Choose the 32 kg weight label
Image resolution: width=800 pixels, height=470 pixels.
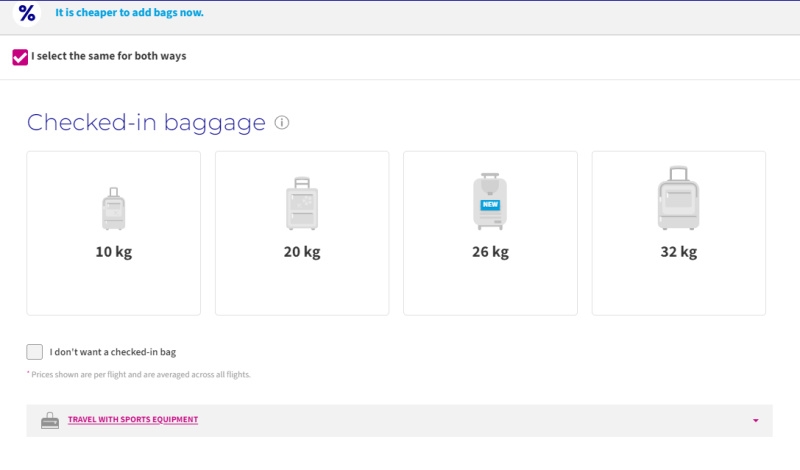point(679,252)
